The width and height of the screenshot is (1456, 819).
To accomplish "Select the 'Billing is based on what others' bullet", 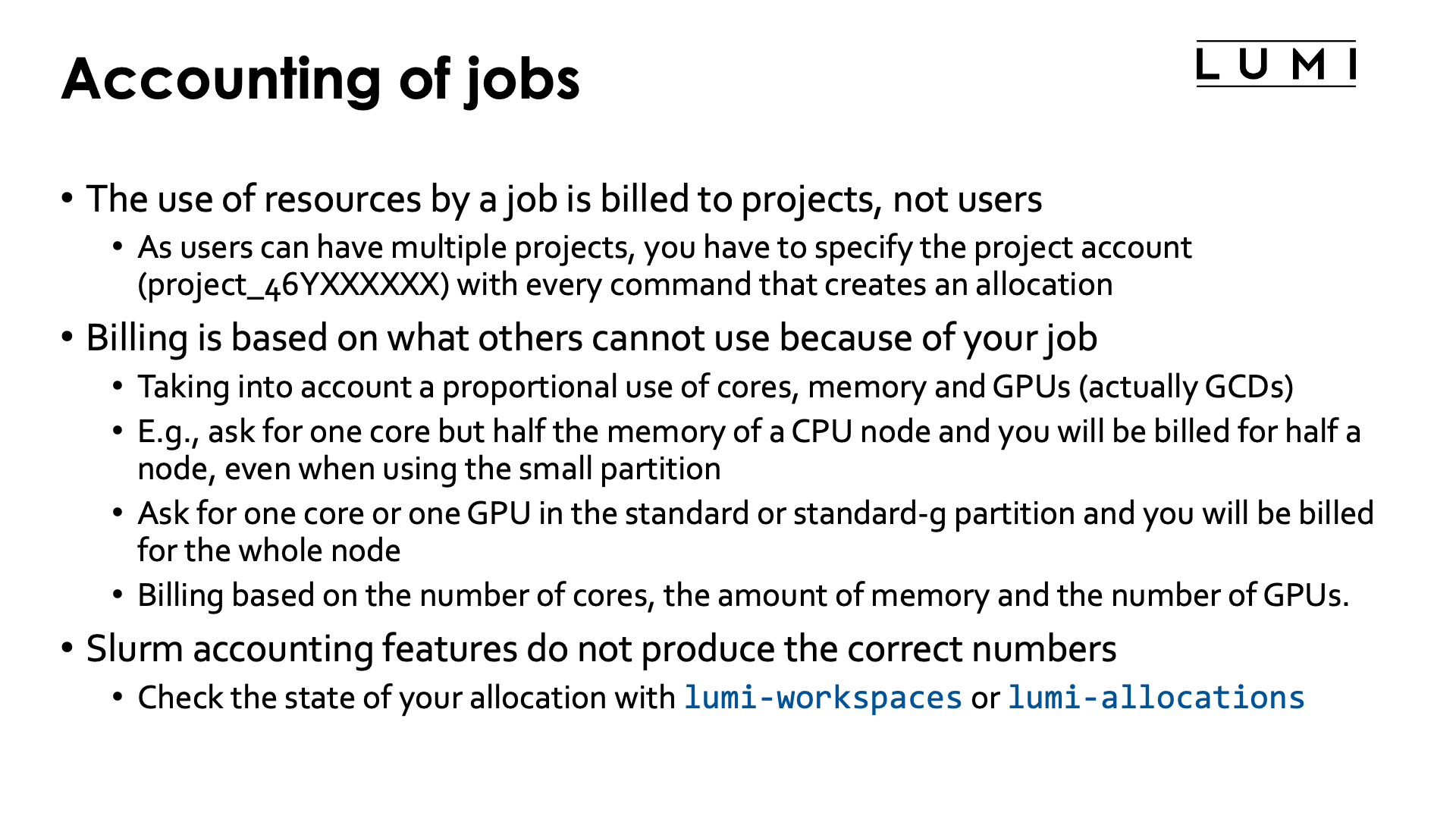I will pyautogui.click(x=591, y=338).
